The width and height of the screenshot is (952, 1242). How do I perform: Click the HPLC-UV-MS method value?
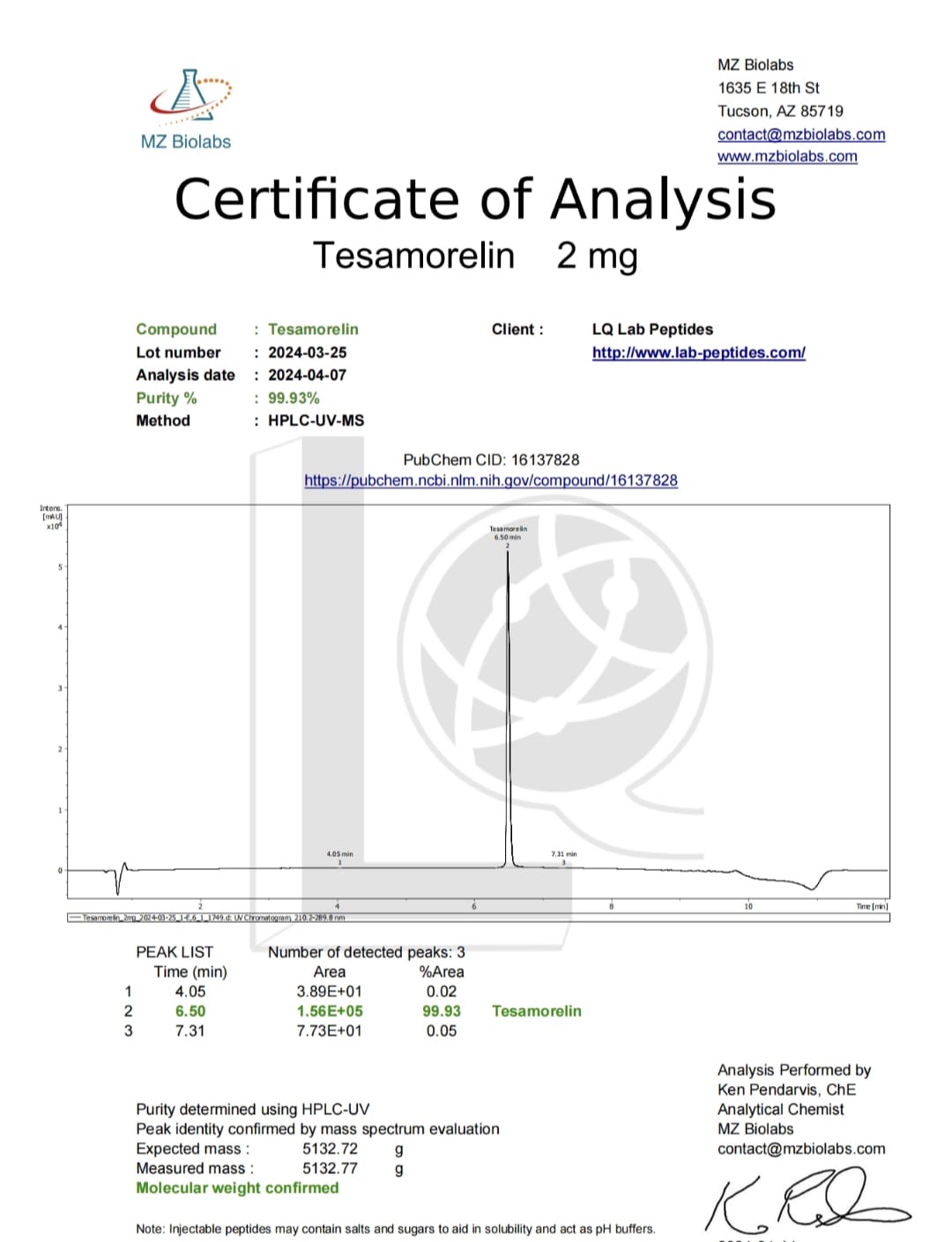point(316,421)
